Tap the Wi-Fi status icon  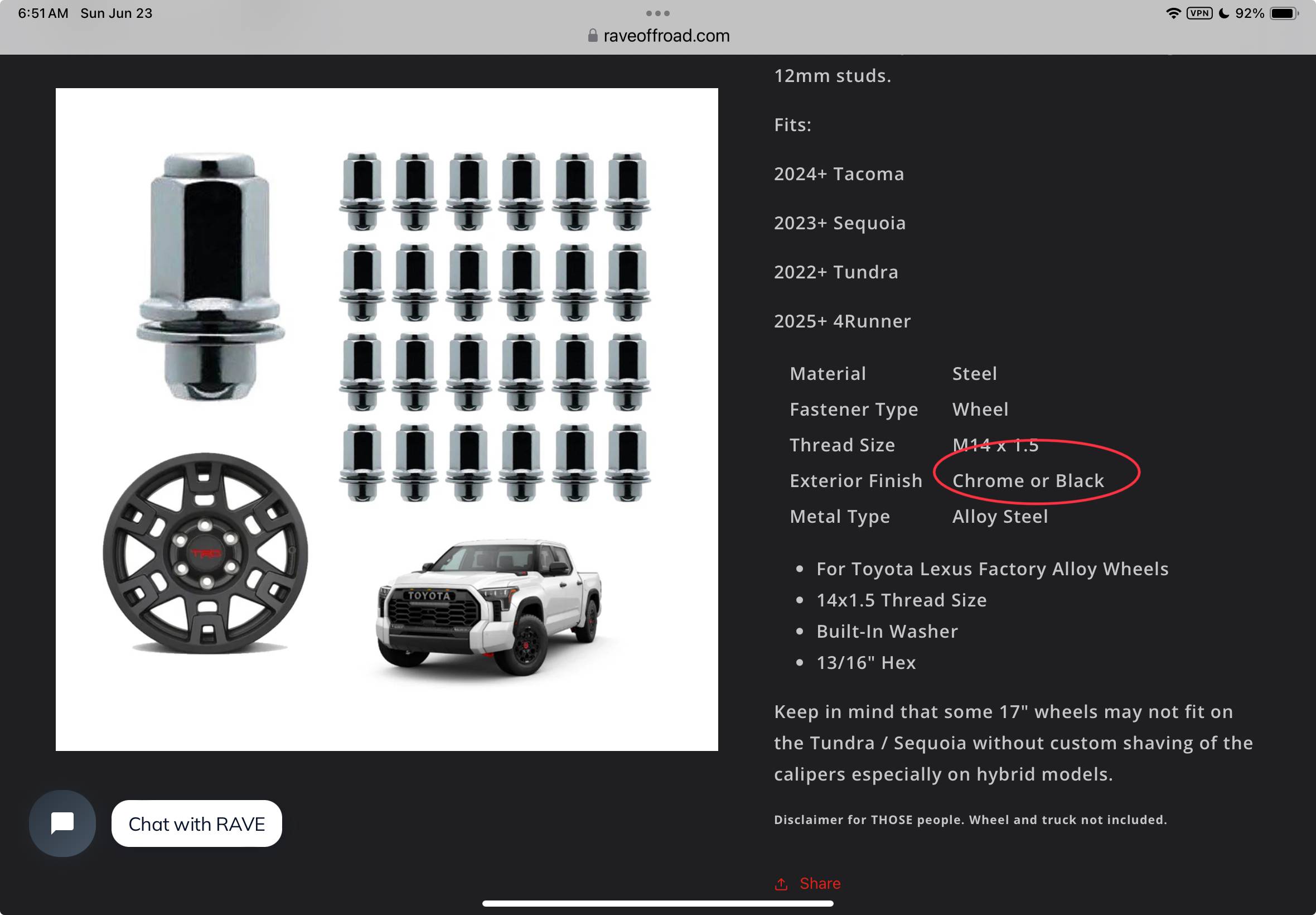coord(1173,13)
